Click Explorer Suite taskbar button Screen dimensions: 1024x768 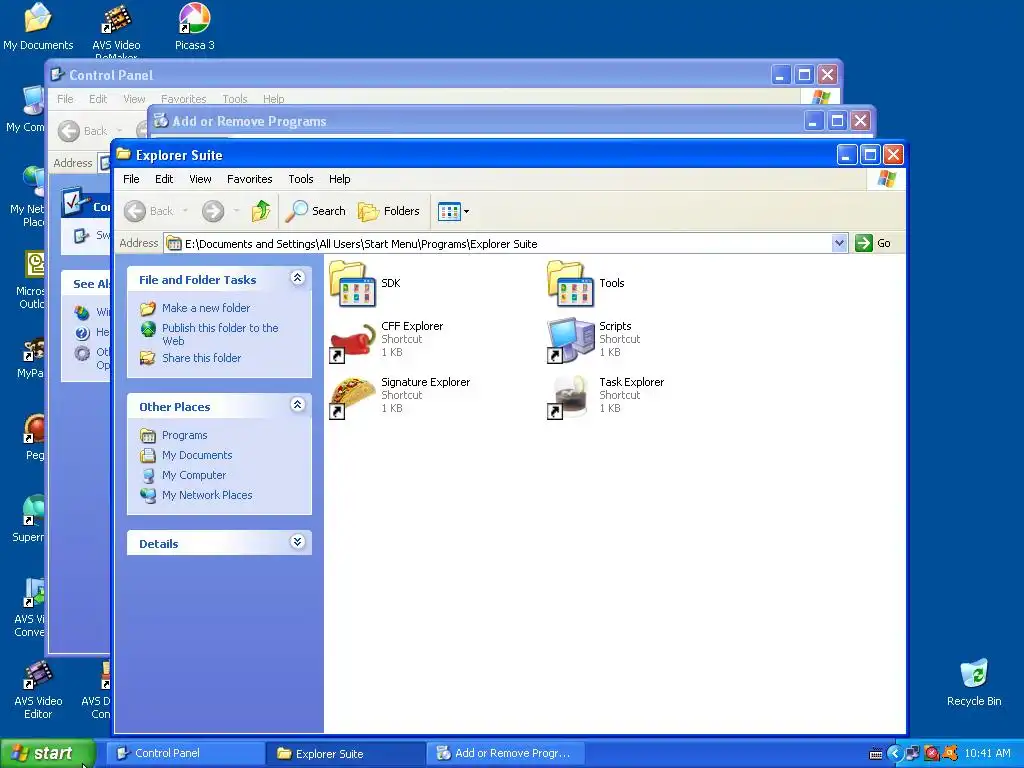[346, 753]
